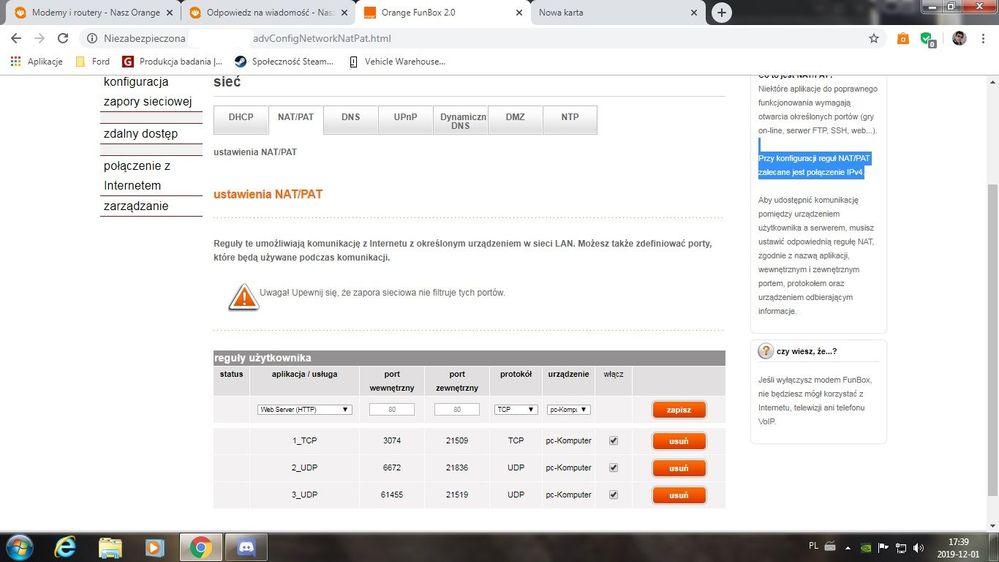Click the bookmark star icon in address bar
This screenshot has width=999, height=562.
click(873, 38)
